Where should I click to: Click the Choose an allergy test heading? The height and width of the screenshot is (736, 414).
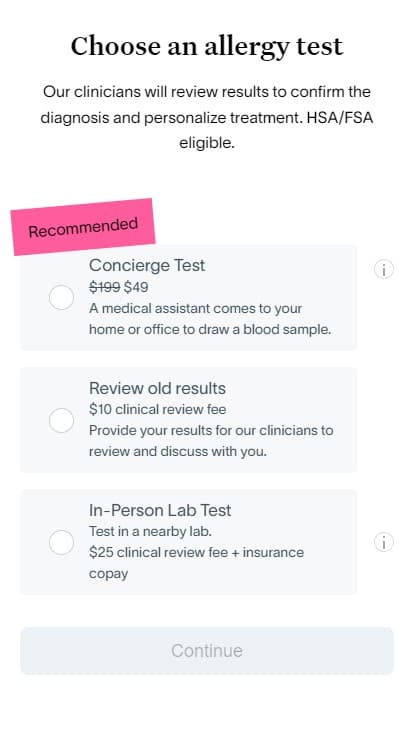point(207,47)
